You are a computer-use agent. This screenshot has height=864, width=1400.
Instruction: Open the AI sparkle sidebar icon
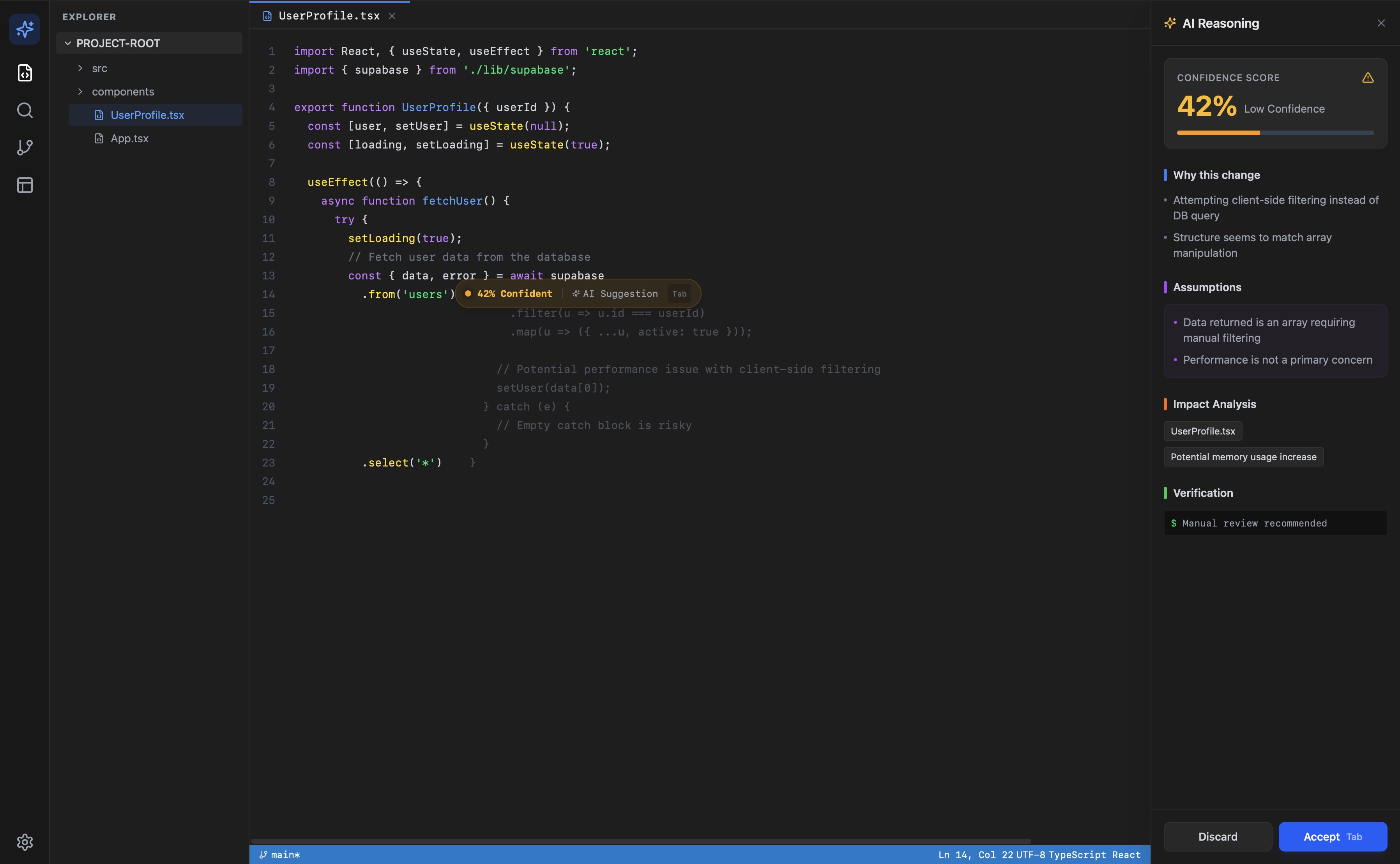click(25, 29)
